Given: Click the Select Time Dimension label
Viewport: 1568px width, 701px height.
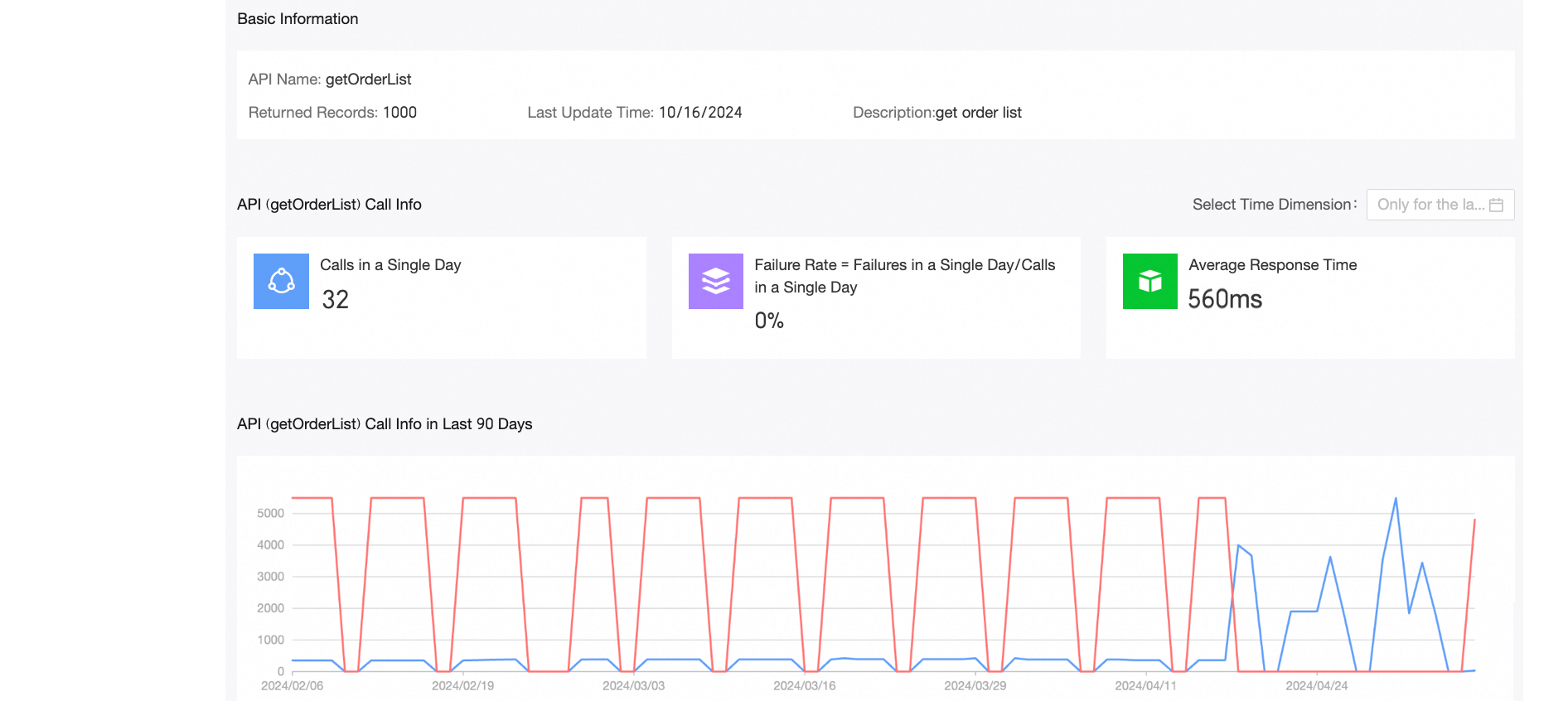Looking at the screenshot, I should click(1274, 205).
